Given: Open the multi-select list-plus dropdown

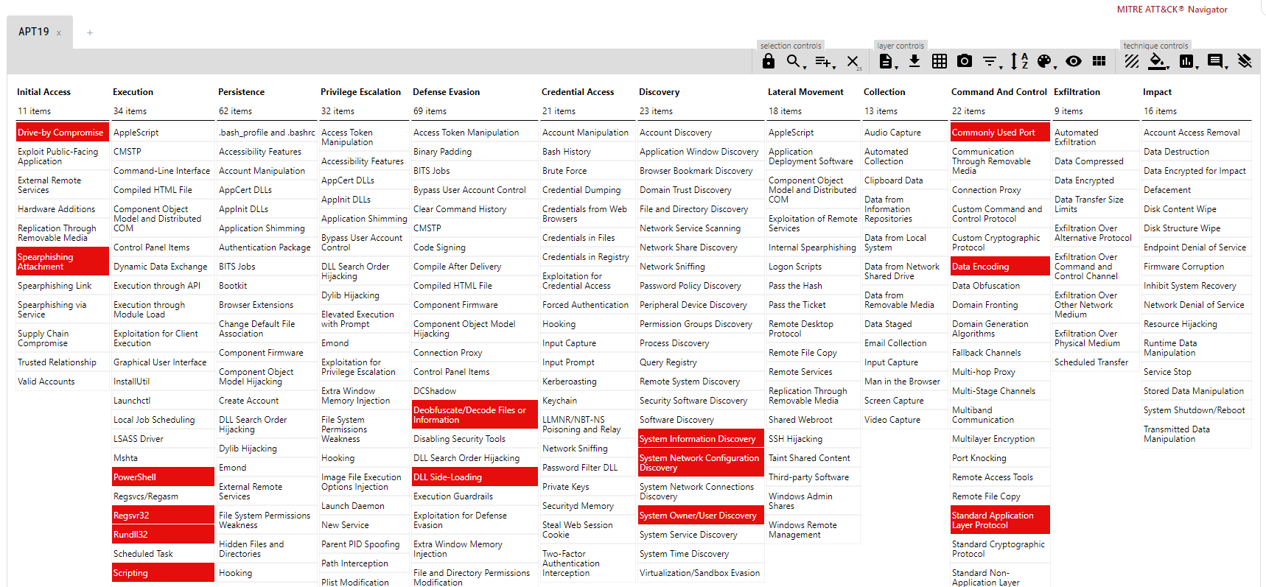Looking at the screenshot, I should (824, 62).
